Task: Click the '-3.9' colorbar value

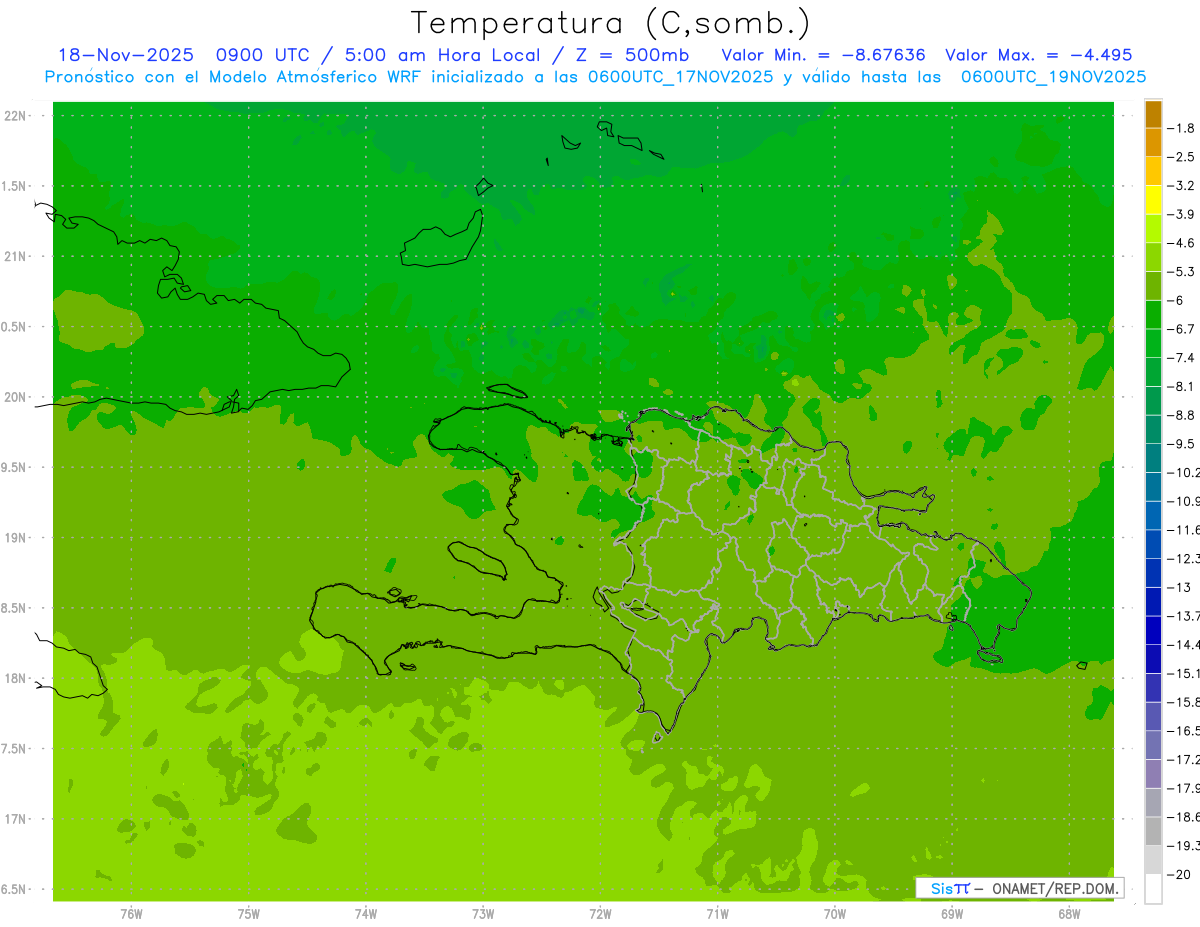Action: pos(1183,214)
